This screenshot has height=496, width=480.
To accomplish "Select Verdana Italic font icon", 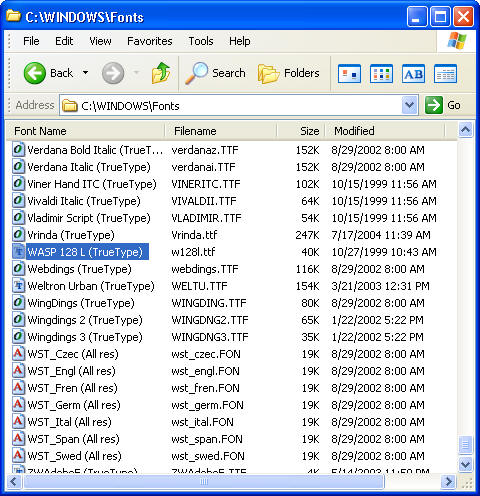I will pyautogui.click(x=18, y=166).
